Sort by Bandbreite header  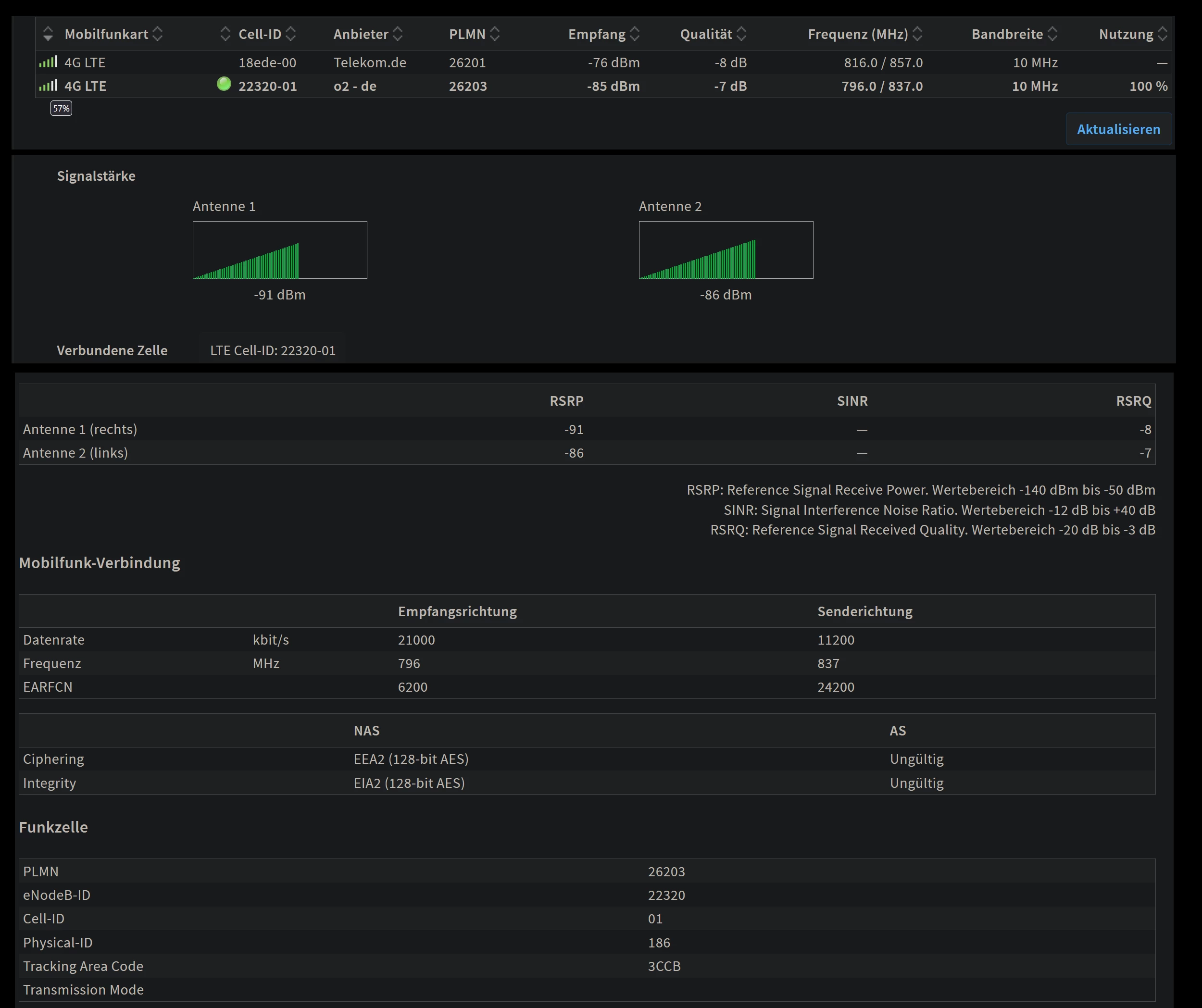[x=1007, y=34]
